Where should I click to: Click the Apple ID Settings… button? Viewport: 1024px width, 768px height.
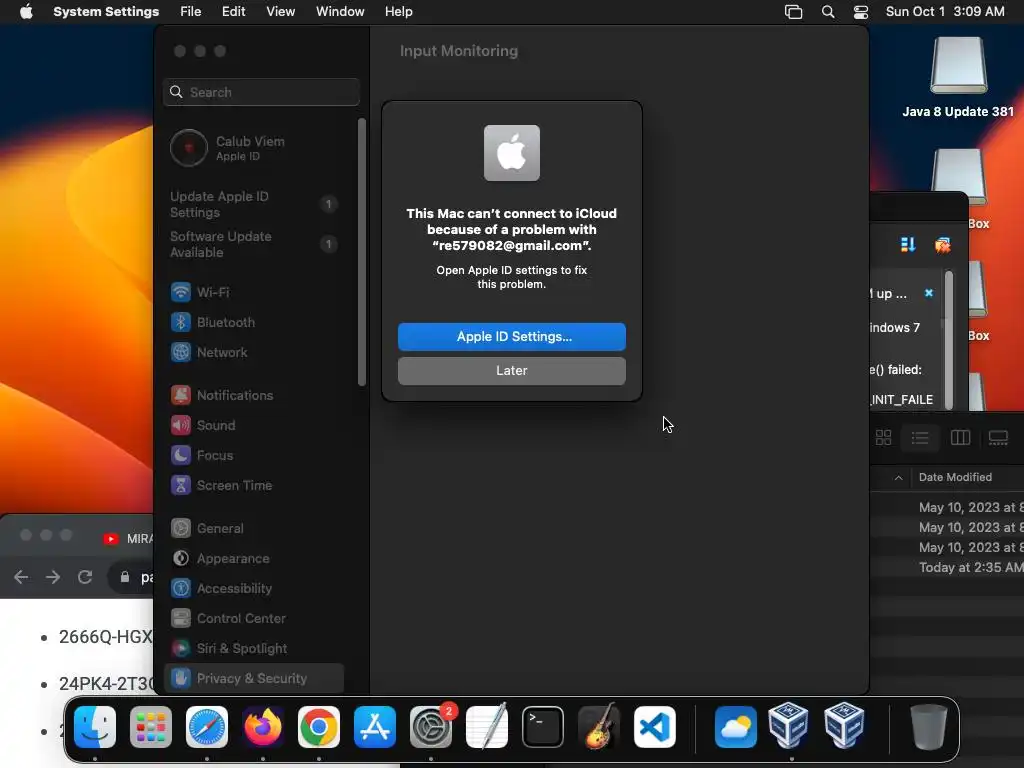[512, 336]
